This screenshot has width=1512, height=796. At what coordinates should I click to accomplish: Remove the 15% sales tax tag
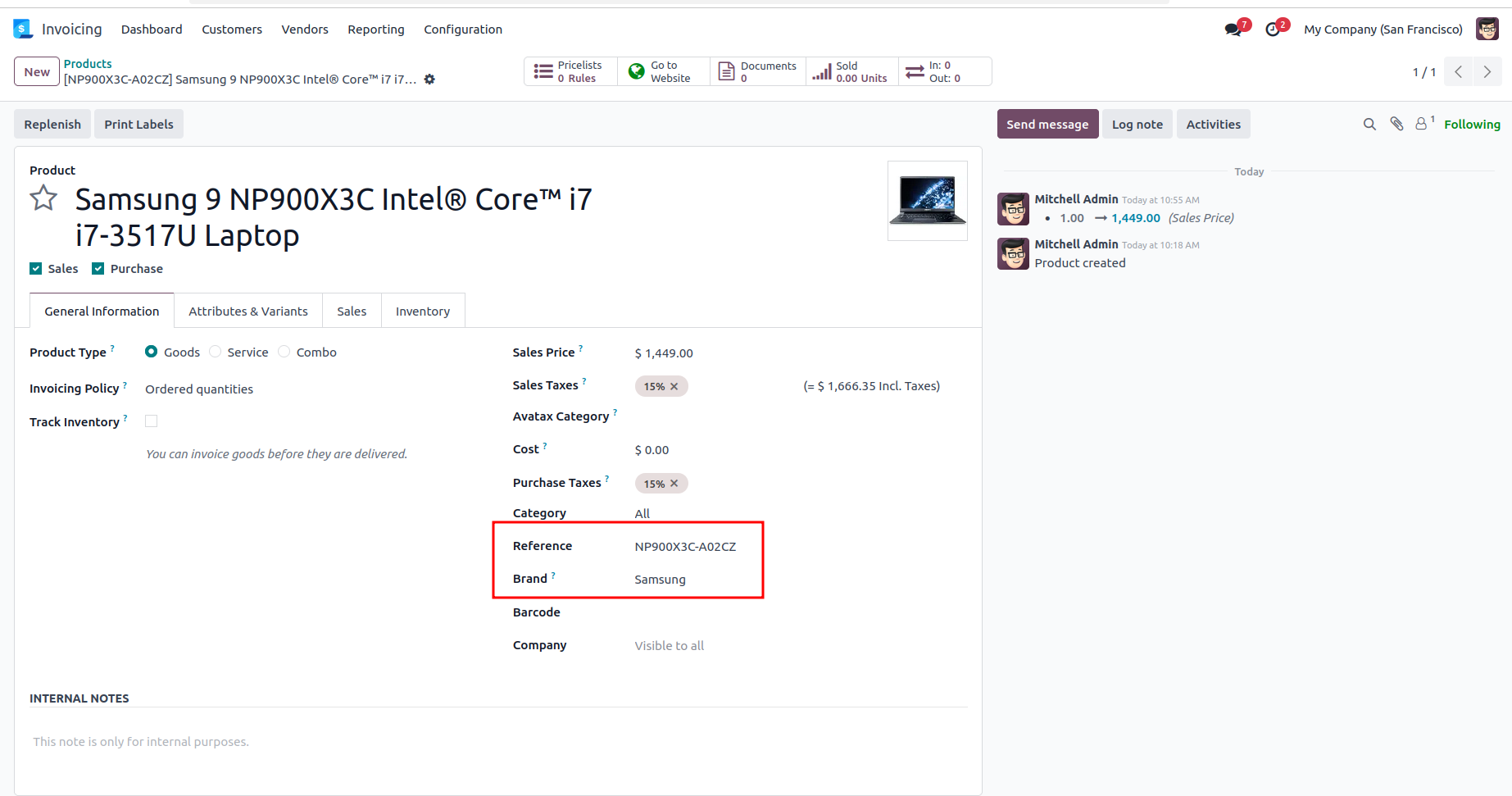[x=674, y=386]
